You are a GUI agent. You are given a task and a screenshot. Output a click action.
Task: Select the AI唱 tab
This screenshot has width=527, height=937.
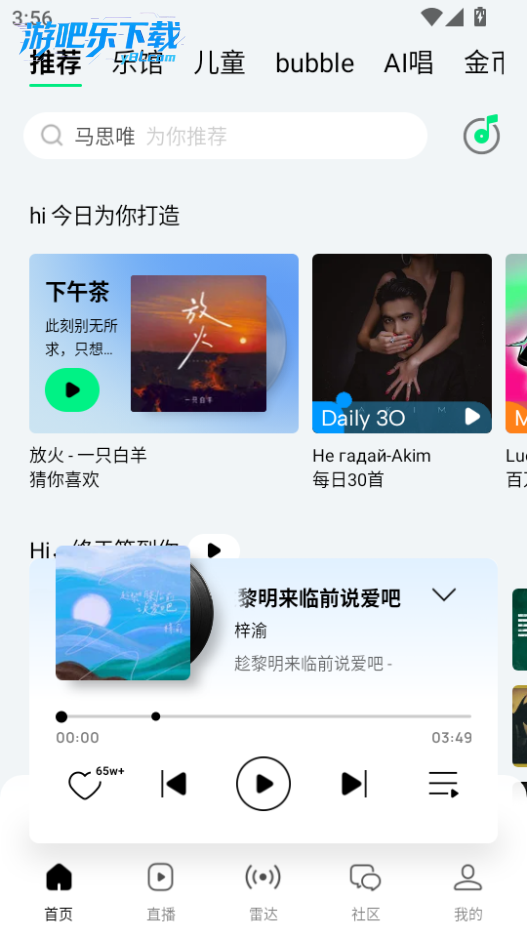(409, 63)
